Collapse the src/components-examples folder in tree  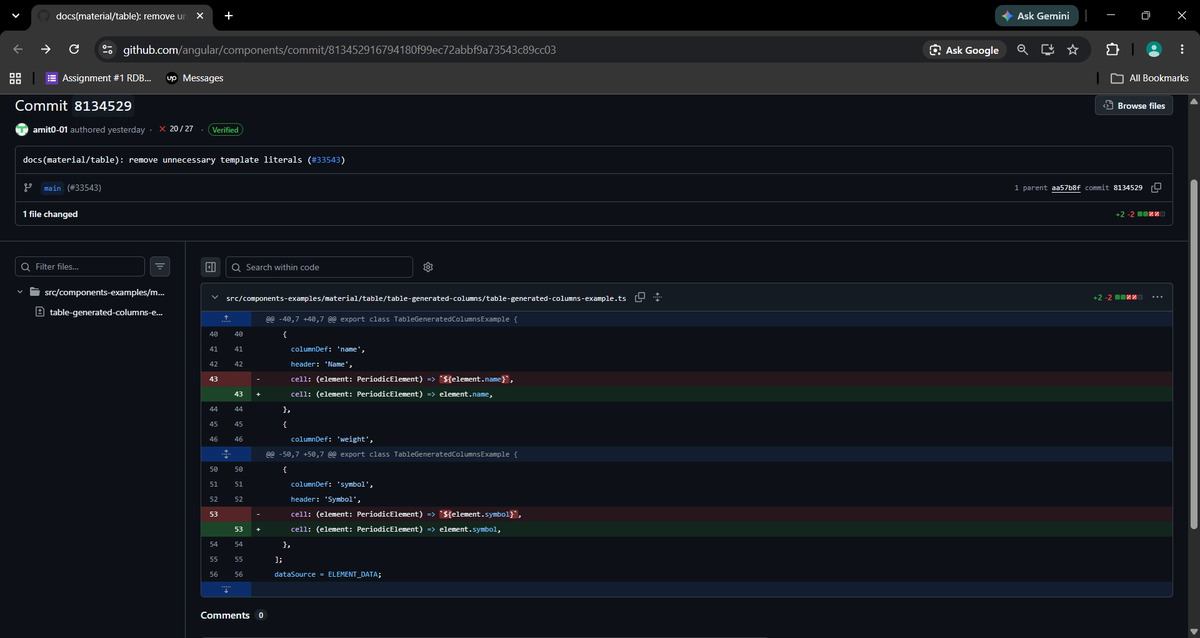point(20,292)
